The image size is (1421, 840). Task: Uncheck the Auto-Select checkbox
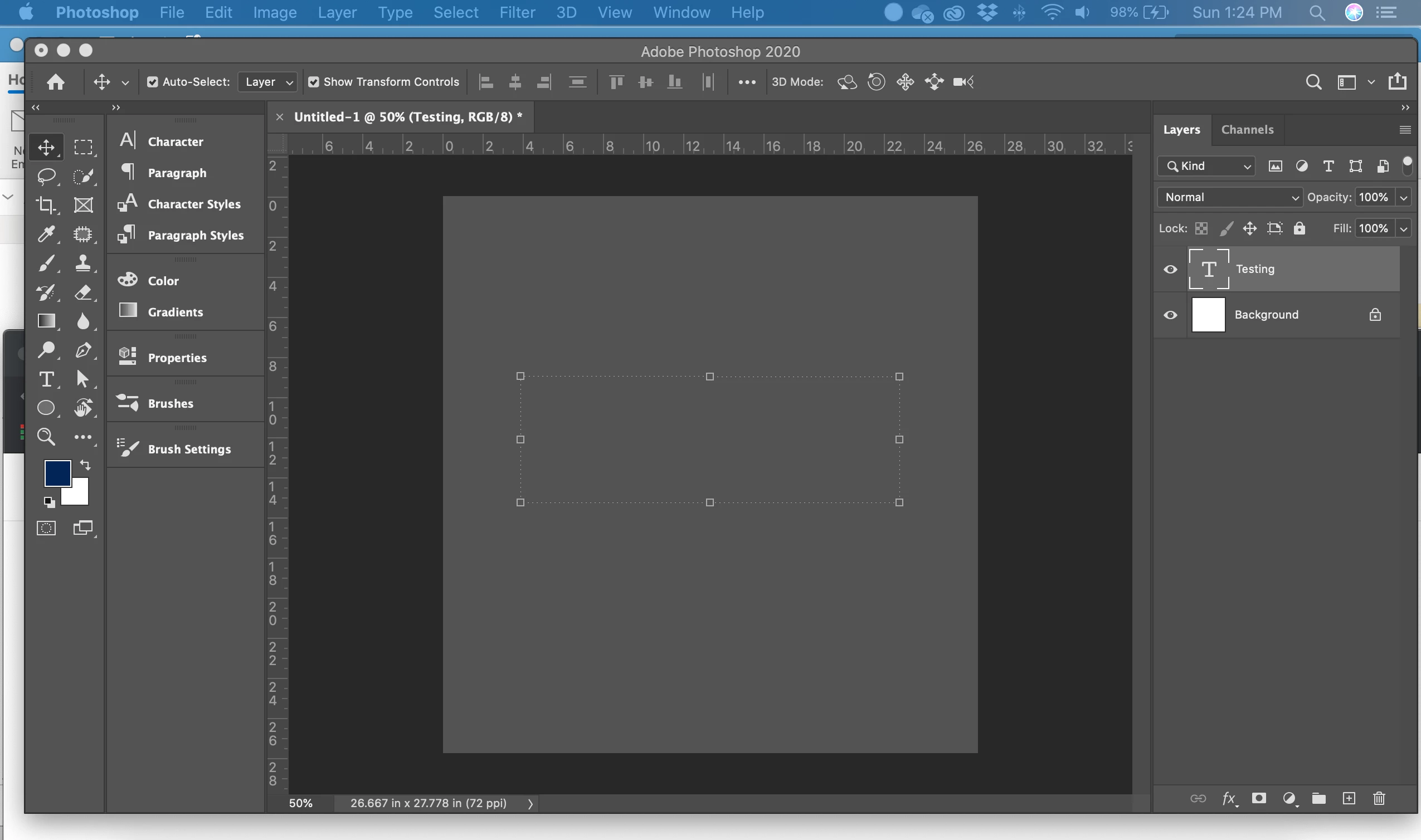pos(152,82)
